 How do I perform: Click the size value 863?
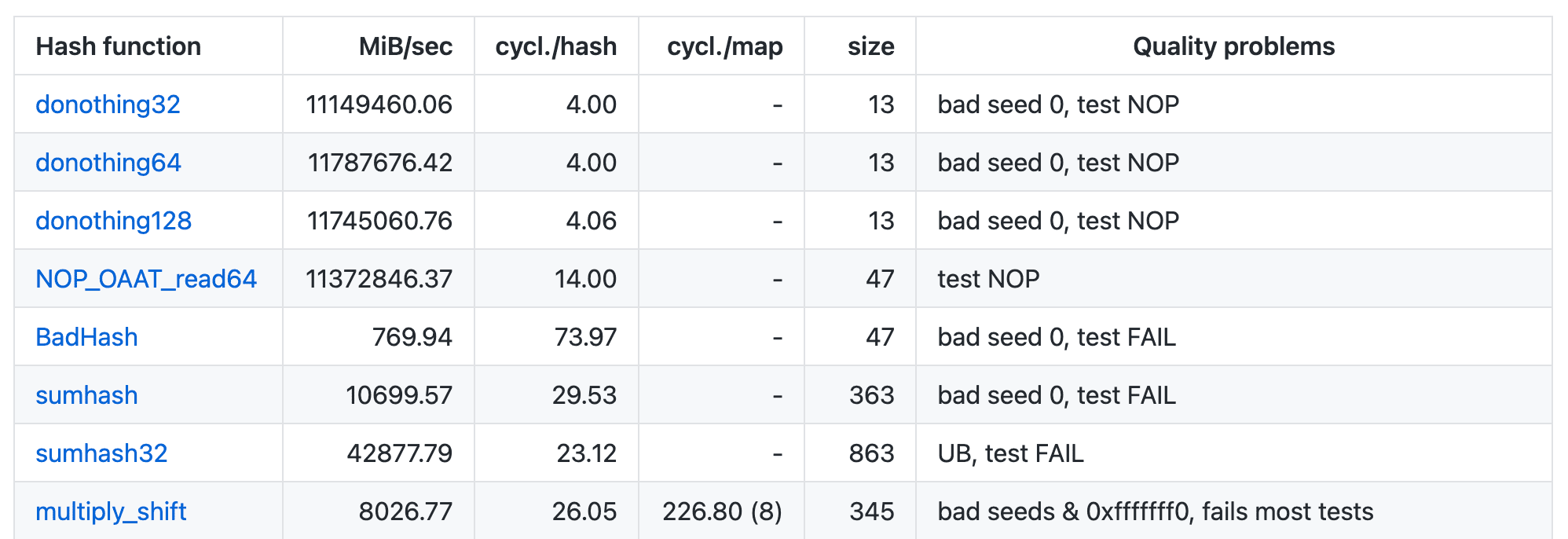click(871, 453)
